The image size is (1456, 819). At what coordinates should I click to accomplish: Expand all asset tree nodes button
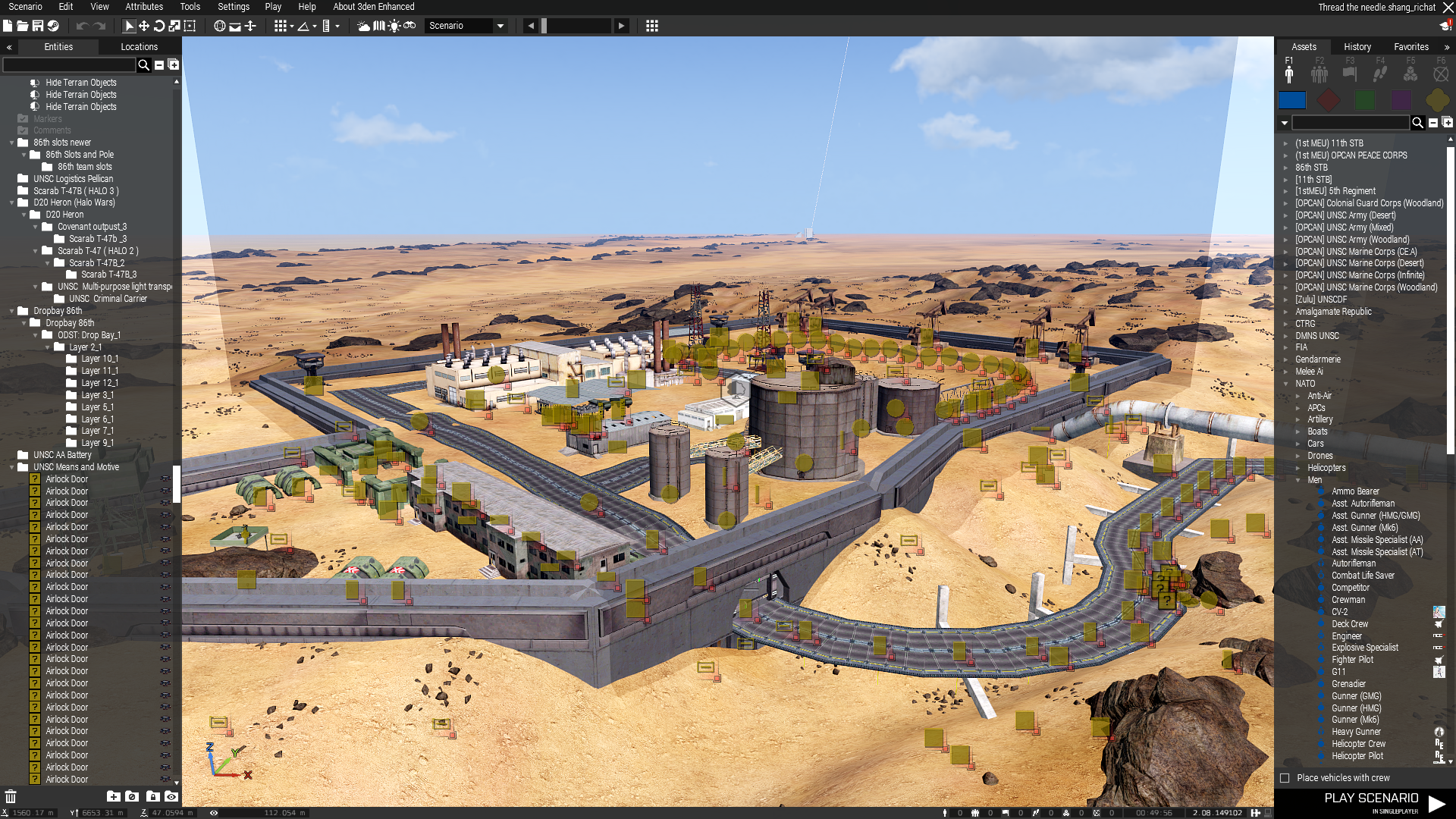[1448, 123]
